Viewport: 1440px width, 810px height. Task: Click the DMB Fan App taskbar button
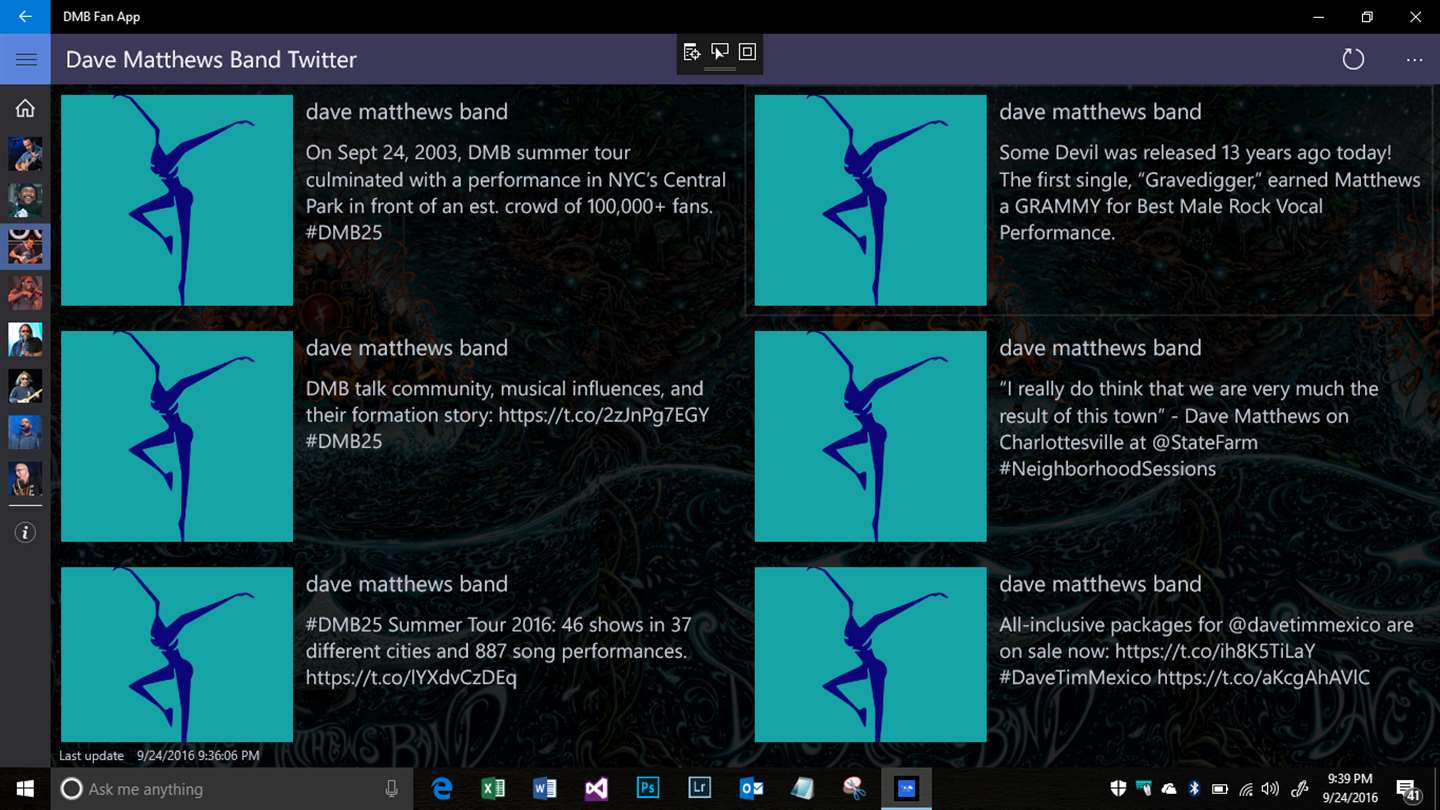pos(906,789)
